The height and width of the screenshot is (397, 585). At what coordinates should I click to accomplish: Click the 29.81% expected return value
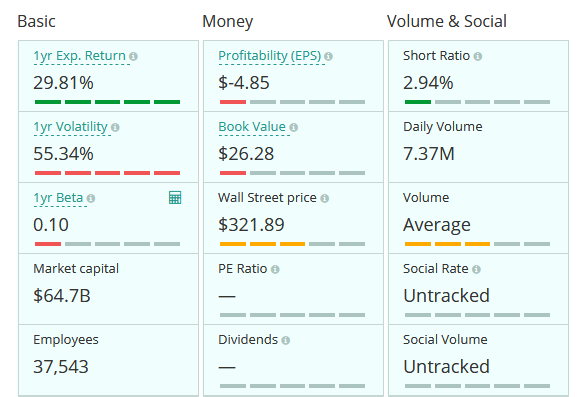63,83
